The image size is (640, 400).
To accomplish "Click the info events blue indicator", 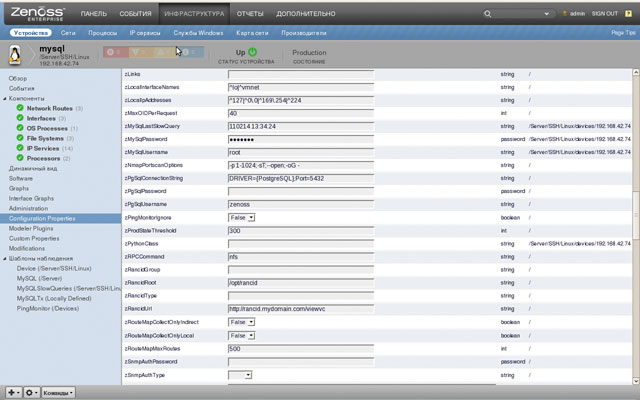I will pyautogui.click(x=191, y=52).
